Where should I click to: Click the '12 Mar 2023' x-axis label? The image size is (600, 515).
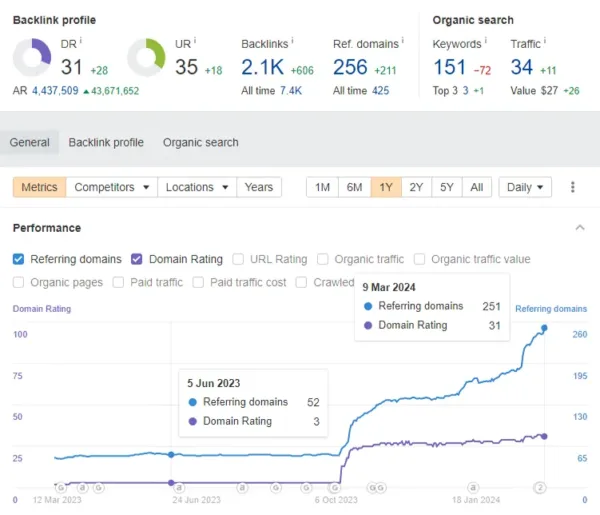click(x=57, y=500)
